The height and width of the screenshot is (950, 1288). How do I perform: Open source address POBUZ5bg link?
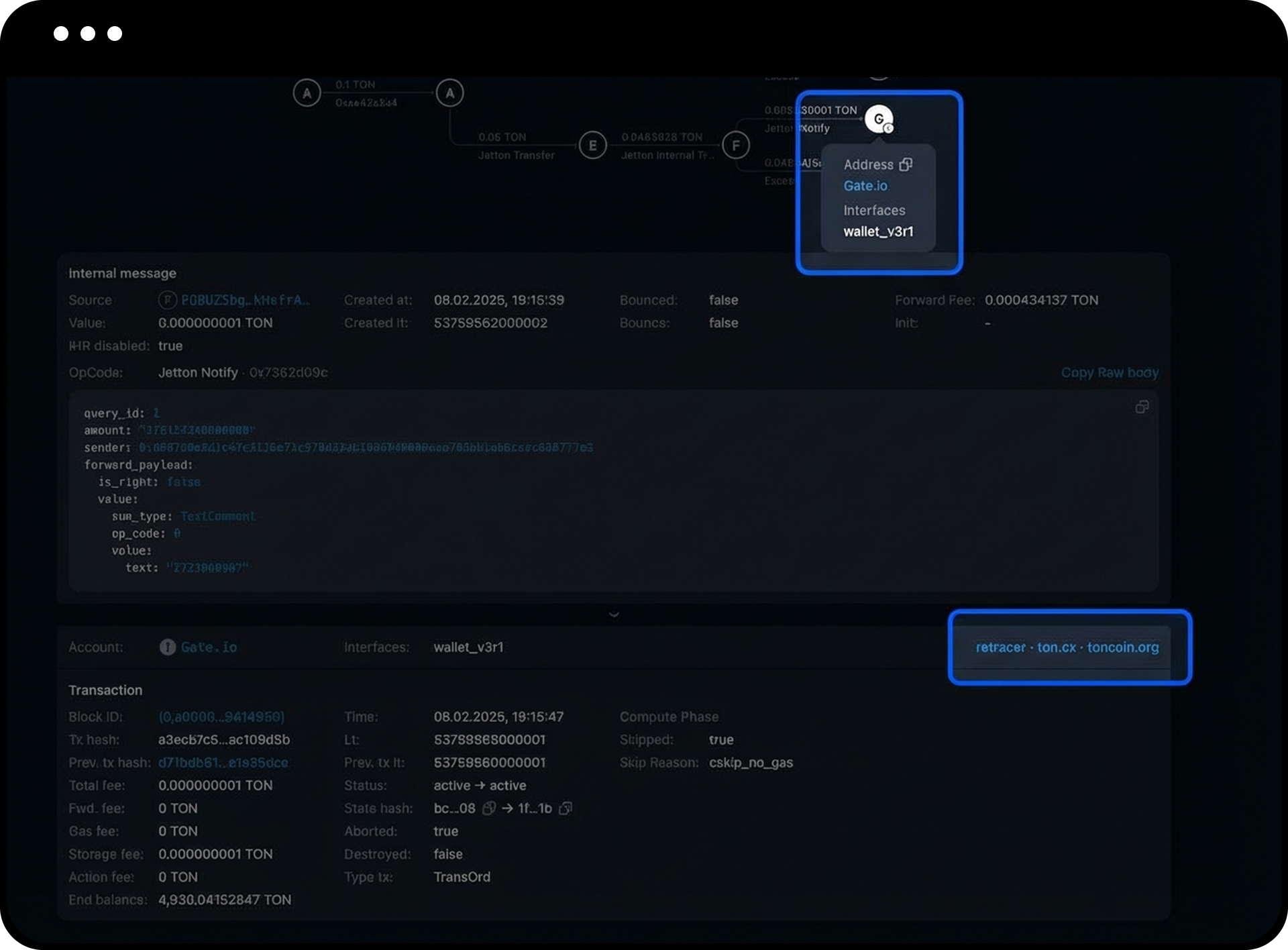tap(245, 300)
